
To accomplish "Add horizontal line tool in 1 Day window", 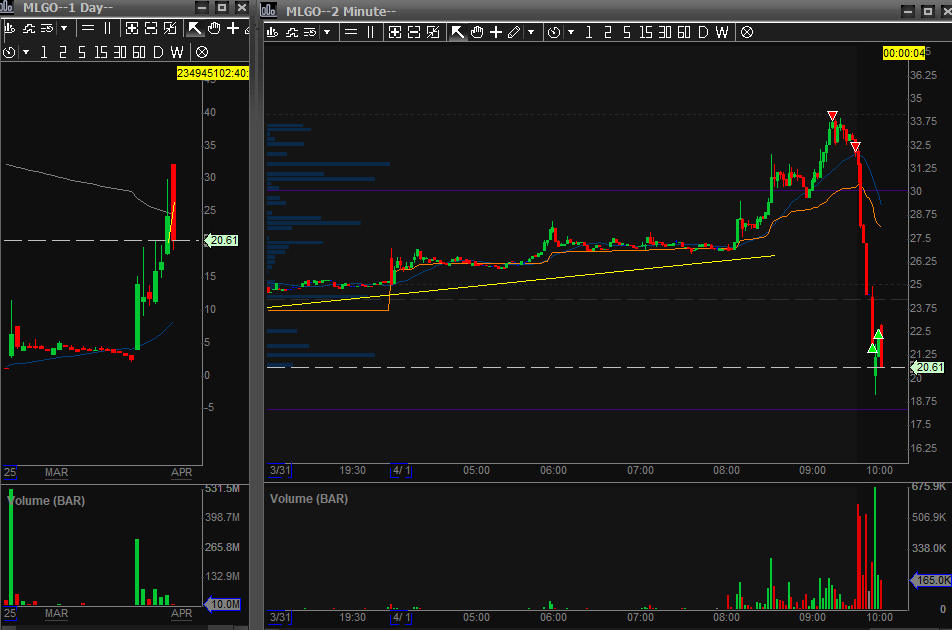I will coord(88,28).
